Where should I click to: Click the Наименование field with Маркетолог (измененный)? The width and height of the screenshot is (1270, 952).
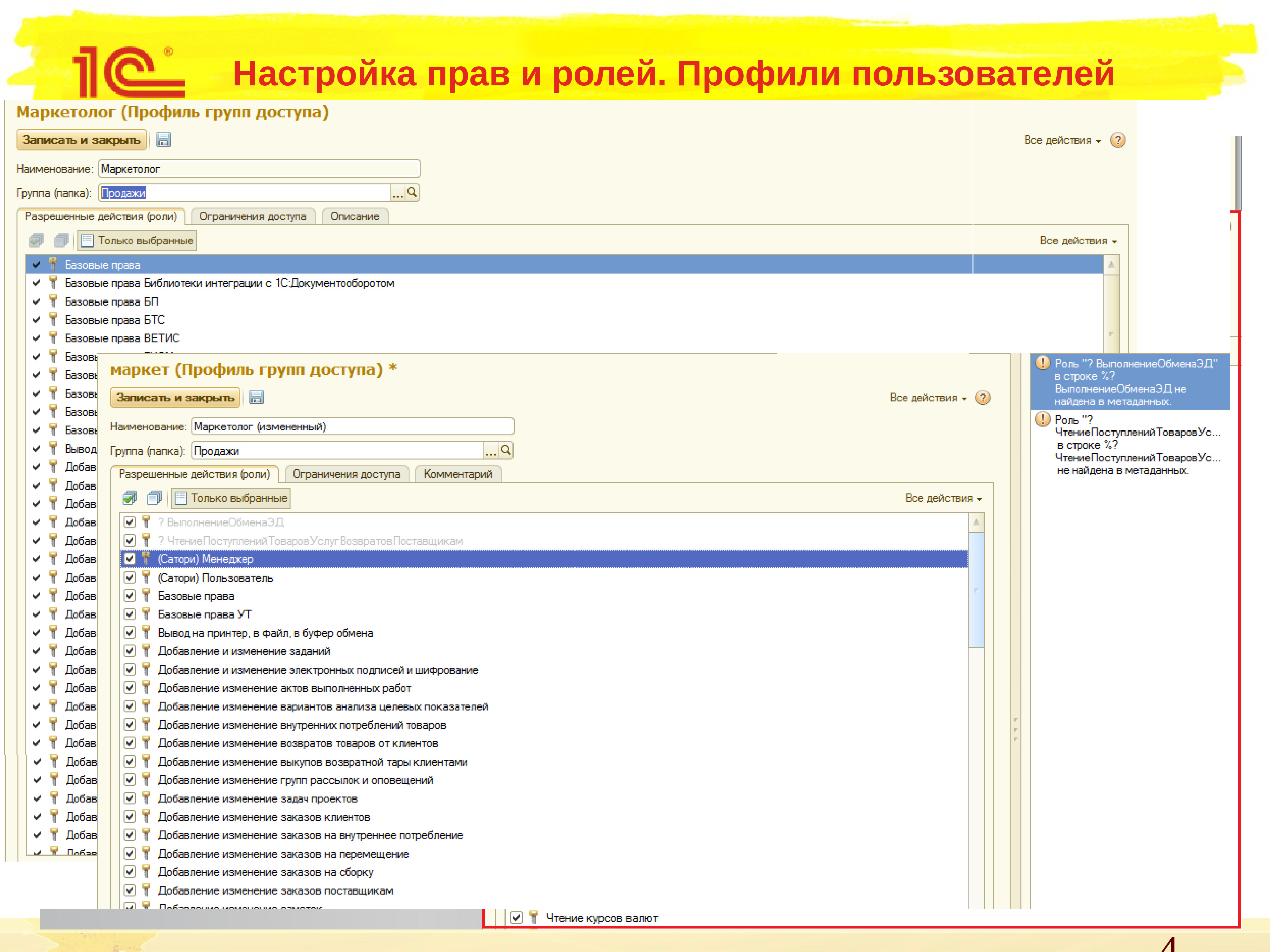[352, 426]
